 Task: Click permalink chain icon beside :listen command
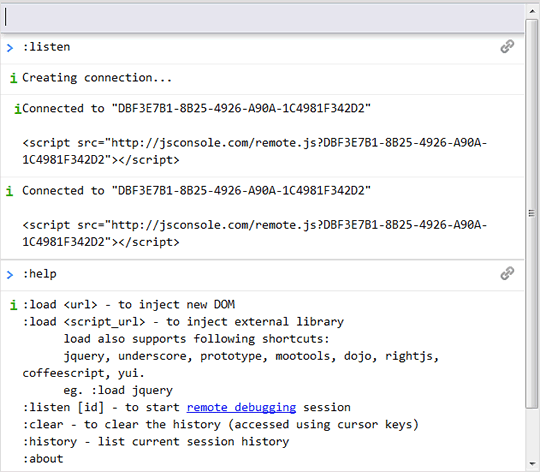point(507,46)
